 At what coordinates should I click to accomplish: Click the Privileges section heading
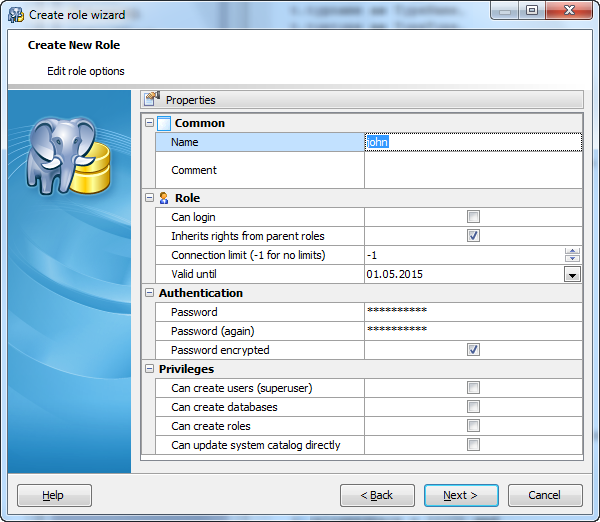pos(186,369)
